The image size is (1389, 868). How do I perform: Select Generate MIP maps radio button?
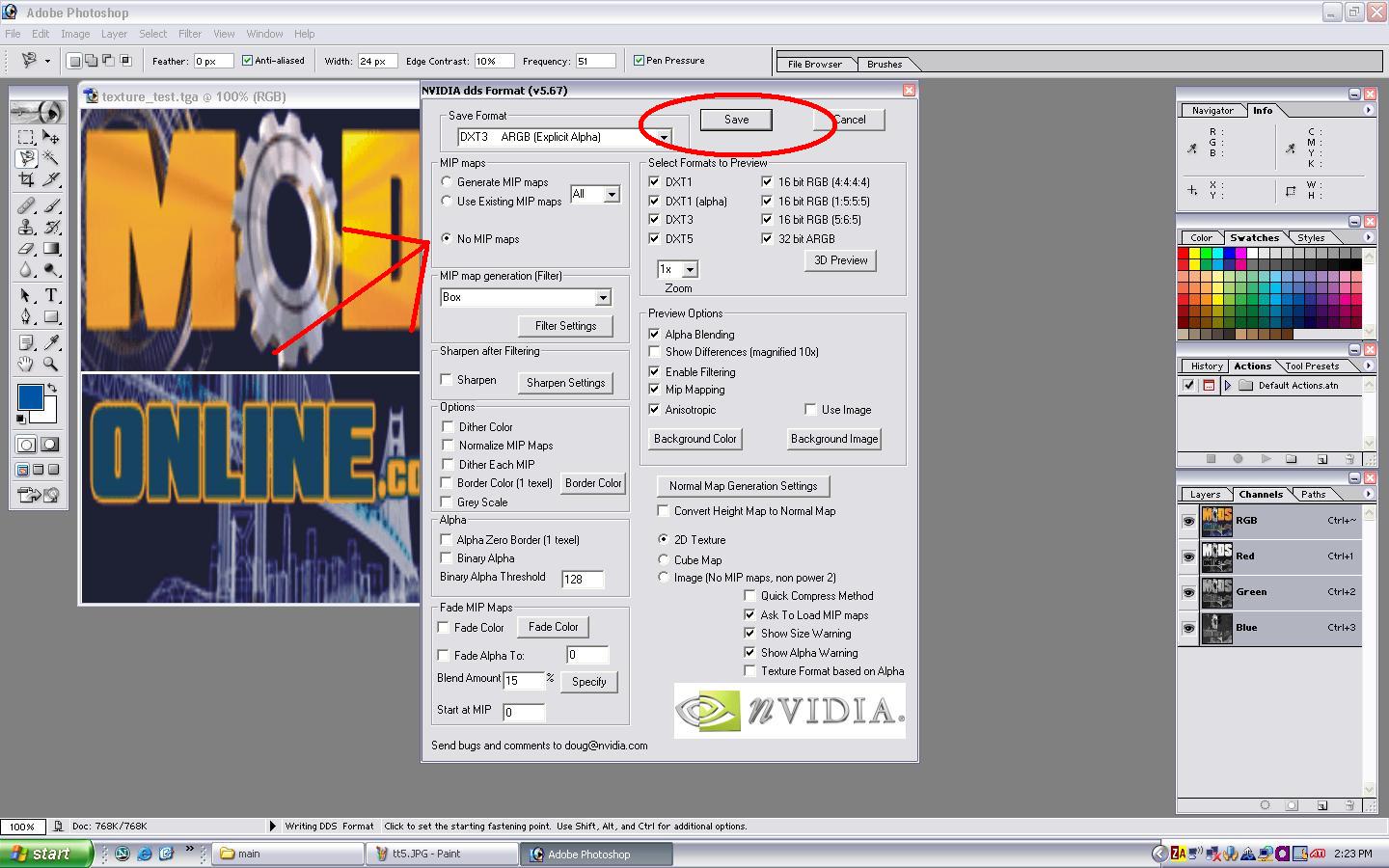[447, 181]
